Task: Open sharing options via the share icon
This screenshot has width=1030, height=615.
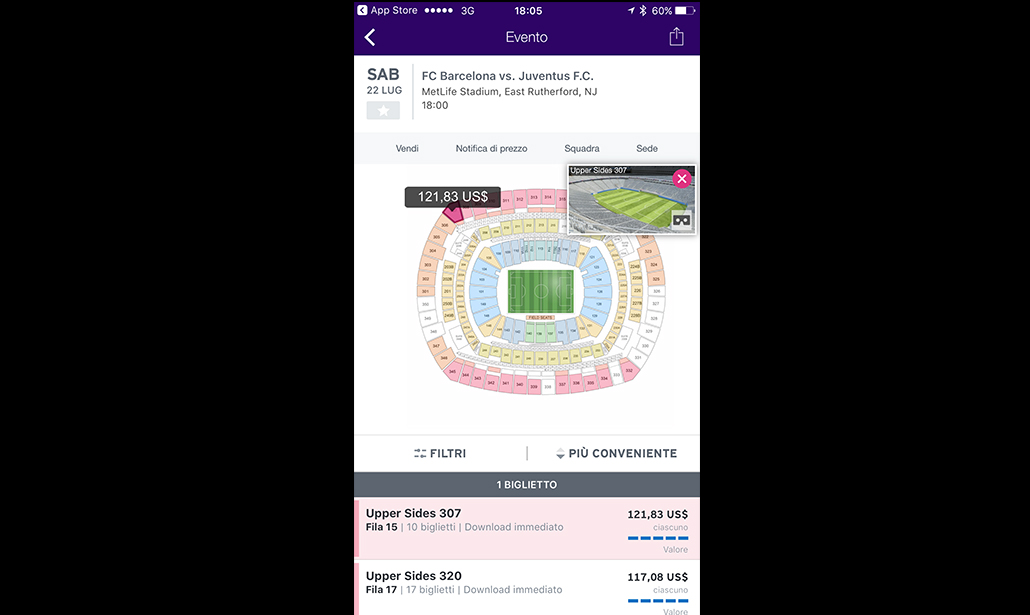Action: 676,35
